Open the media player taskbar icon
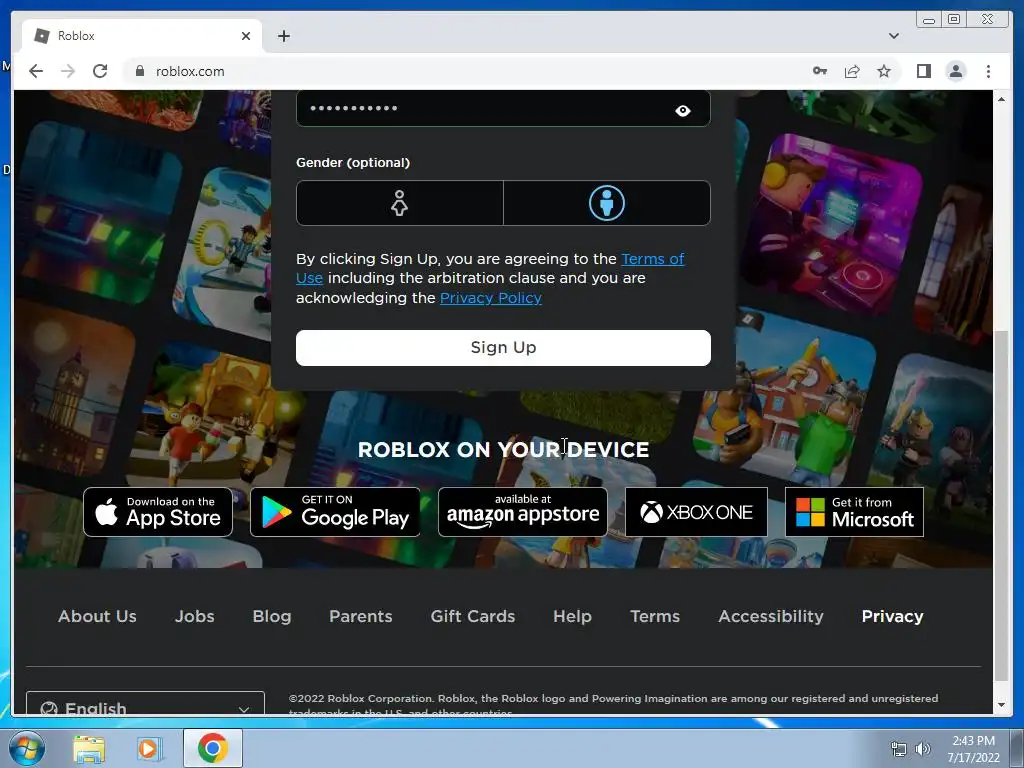1024x768 pixels. coord(148,748)
